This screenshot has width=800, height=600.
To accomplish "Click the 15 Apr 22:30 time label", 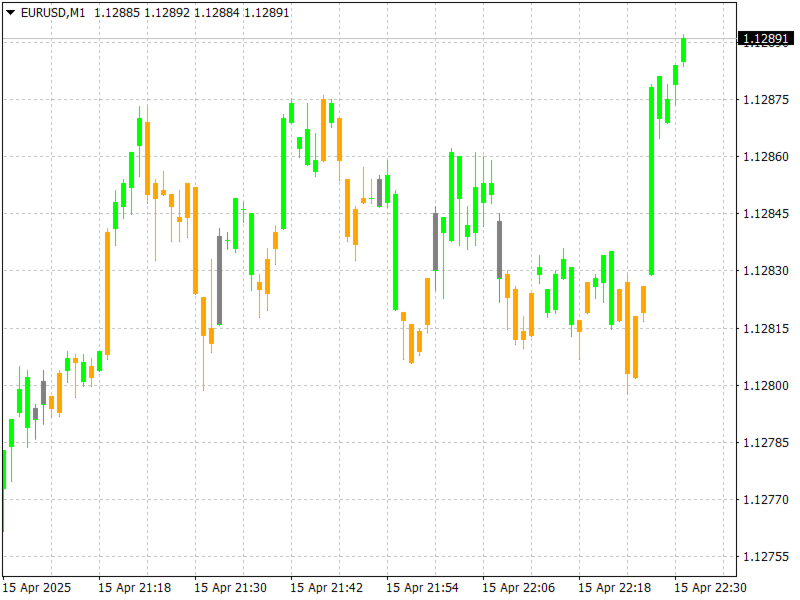I will point(710,588).
